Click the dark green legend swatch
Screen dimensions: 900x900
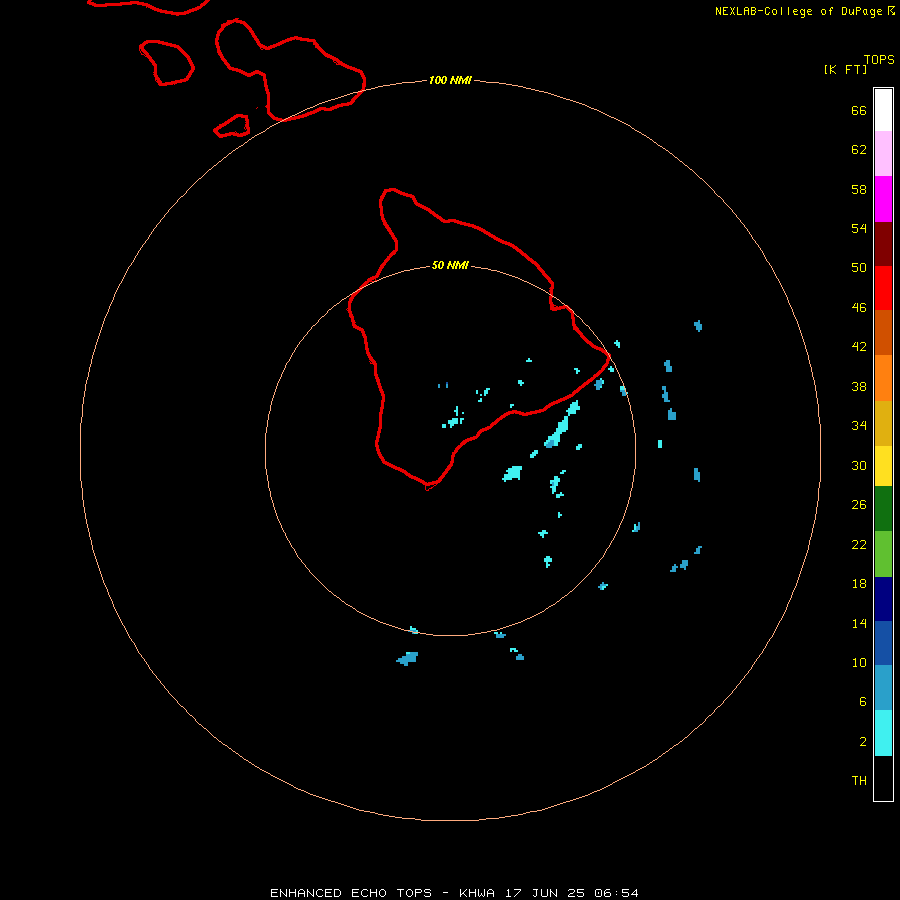(x=883, y=509)
